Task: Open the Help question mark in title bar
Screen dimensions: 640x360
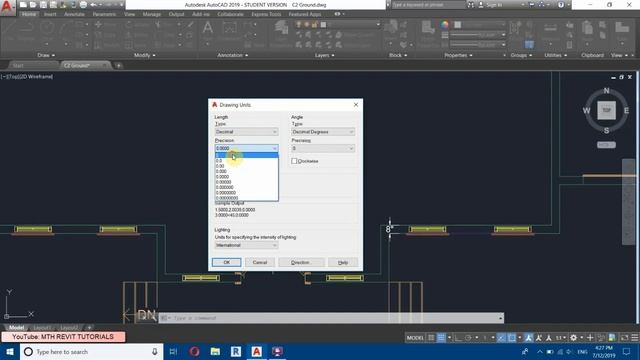Action: pyautogui.click(x=561, y=5)
